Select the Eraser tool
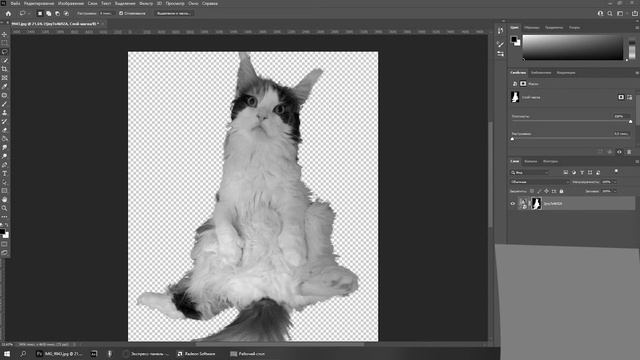Screen dimensions: 640x360 4,130
